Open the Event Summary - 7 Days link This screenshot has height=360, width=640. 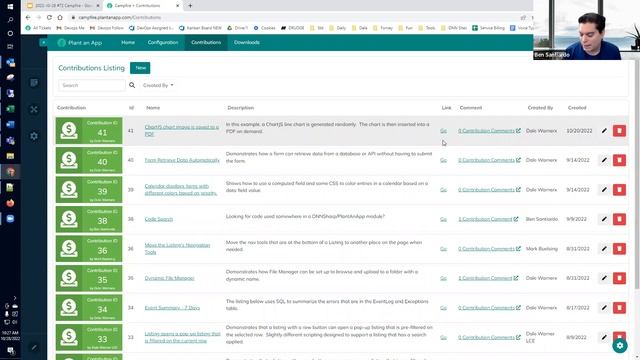[x=172, y=308]
